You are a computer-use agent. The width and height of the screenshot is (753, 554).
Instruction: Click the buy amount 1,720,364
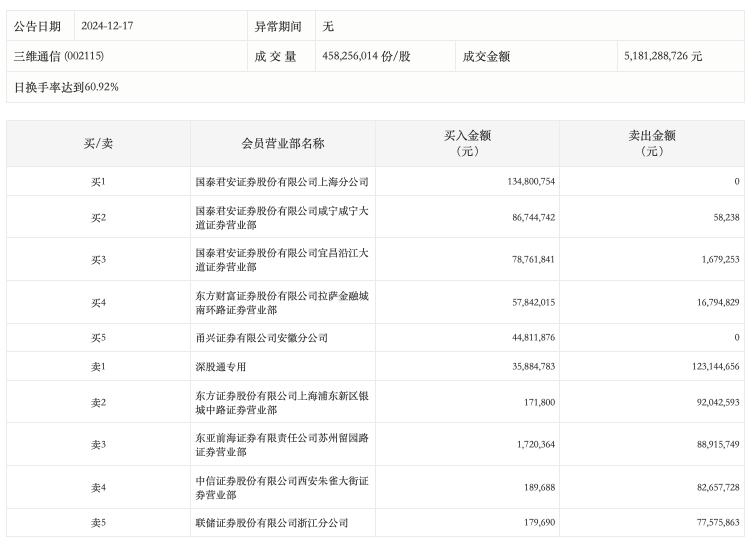point(535,445)
